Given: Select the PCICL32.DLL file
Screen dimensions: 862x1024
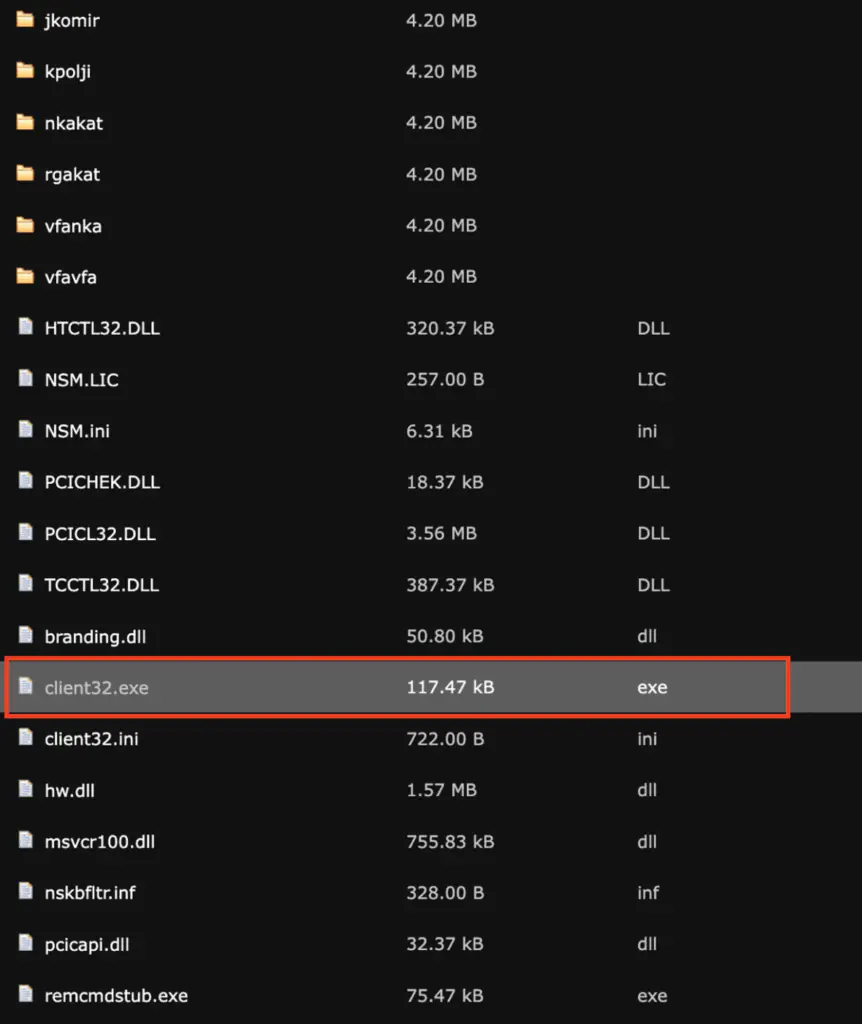Looking at the screenshot, I should 100,534.
